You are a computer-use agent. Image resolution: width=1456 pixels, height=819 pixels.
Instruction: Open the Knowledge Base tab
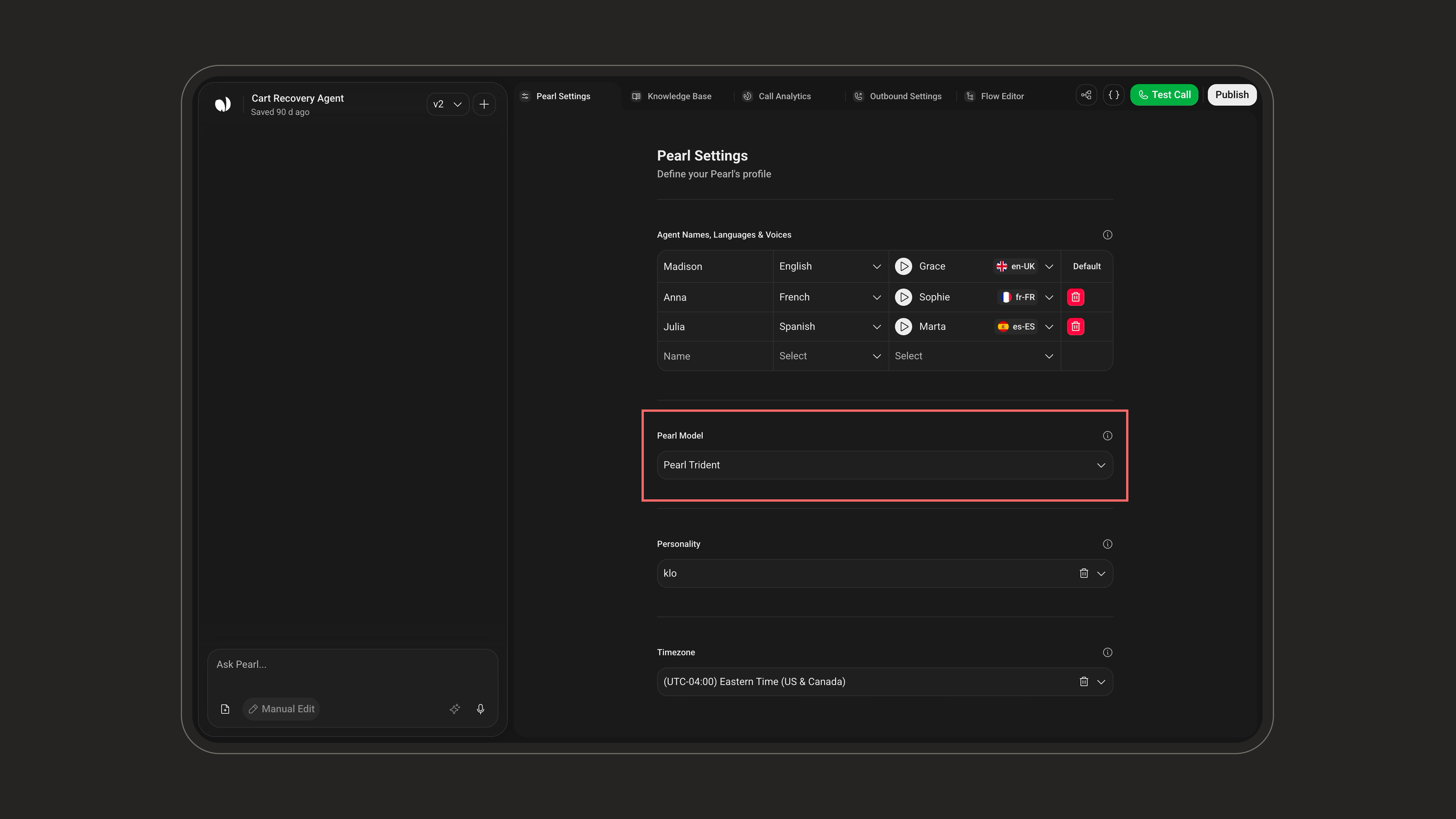pyautogui.click(x=671, y=96)
